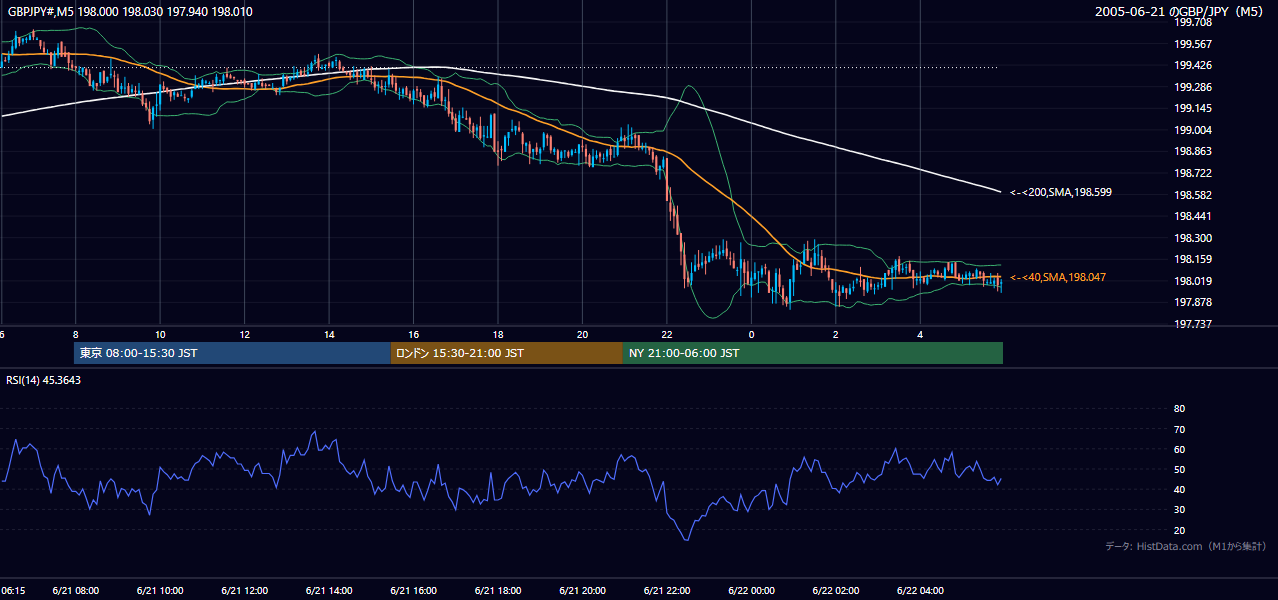This screenshot has height=600, width=1278.
Task: Click the RSI axis level 80
Action: coord(1179,409)
